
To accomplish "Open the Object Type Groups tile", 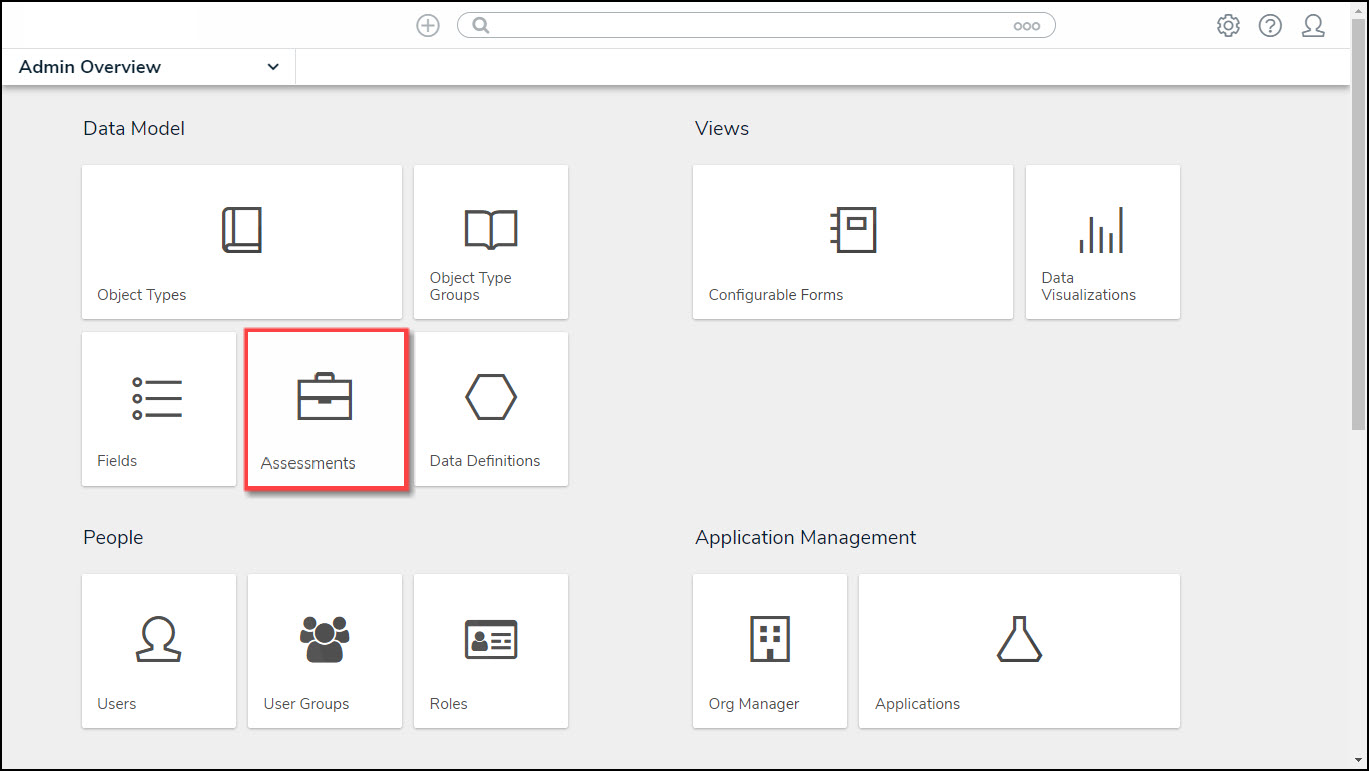I will pyautogui.click(x=490, y=242).
